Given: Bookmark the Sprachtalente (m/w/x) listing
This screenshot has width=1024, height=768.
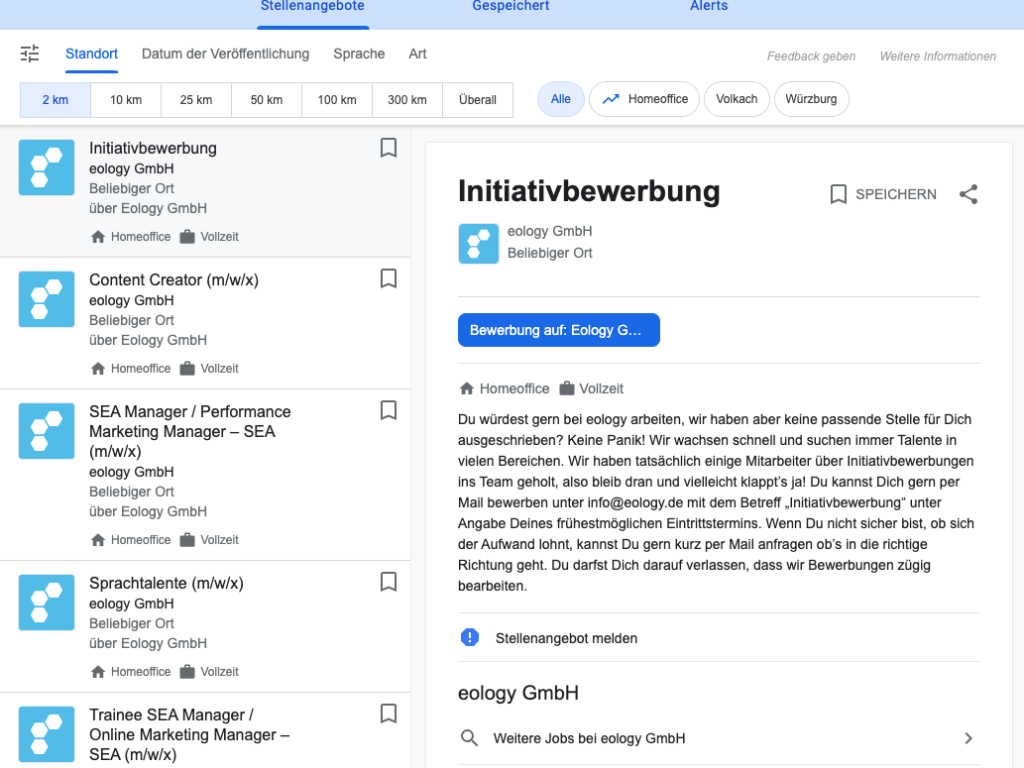Looking at the screenshot, I should pyautogui.click(x=389, y=581).
